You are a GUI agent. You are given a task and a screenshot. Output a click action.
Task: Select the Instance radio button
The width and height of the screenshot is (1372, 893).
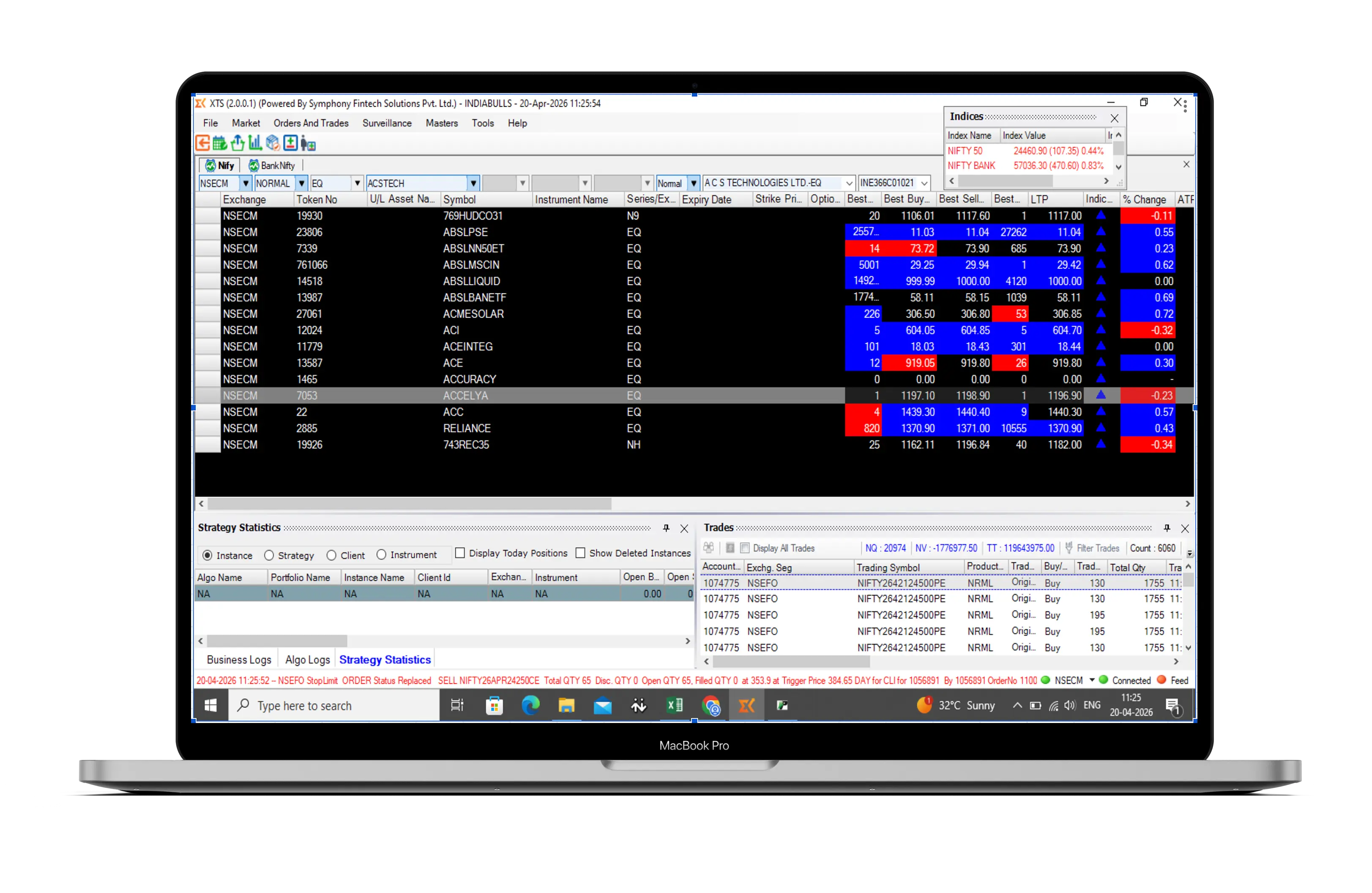pos(207,555)
